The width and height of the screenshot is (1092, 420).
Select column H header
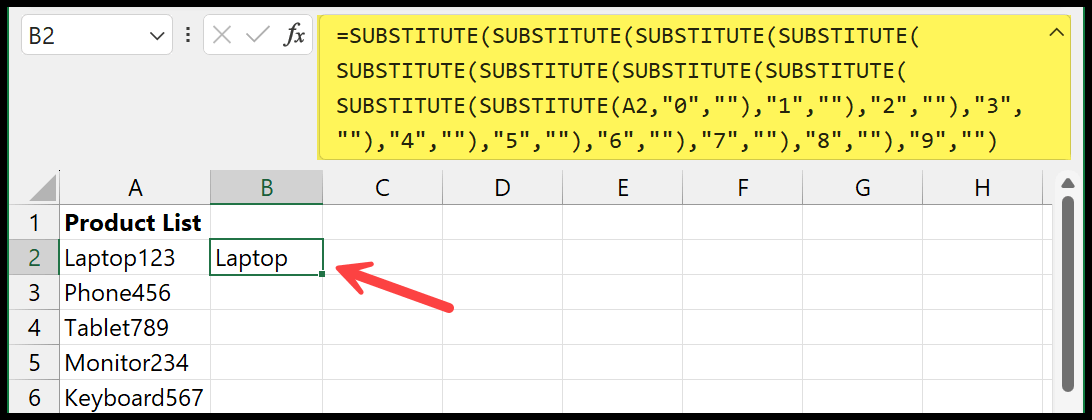982,187
